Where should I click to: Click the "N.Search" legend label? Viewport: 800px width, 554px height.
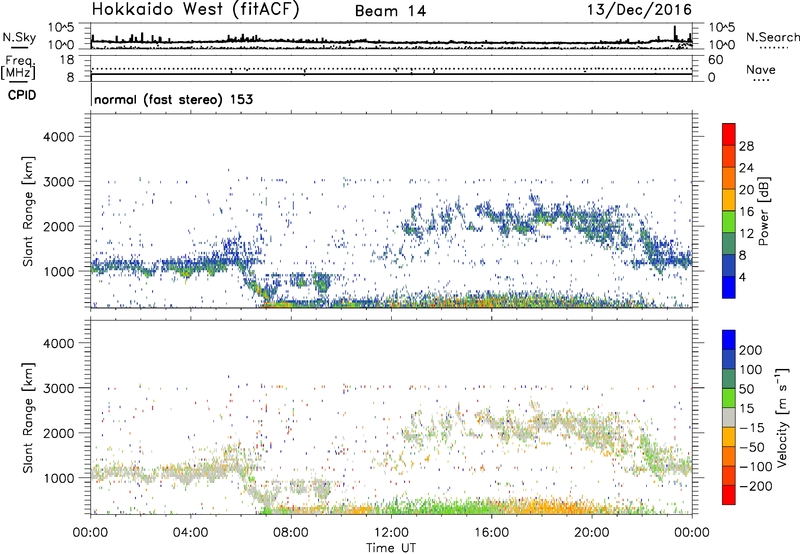[772, 37]
